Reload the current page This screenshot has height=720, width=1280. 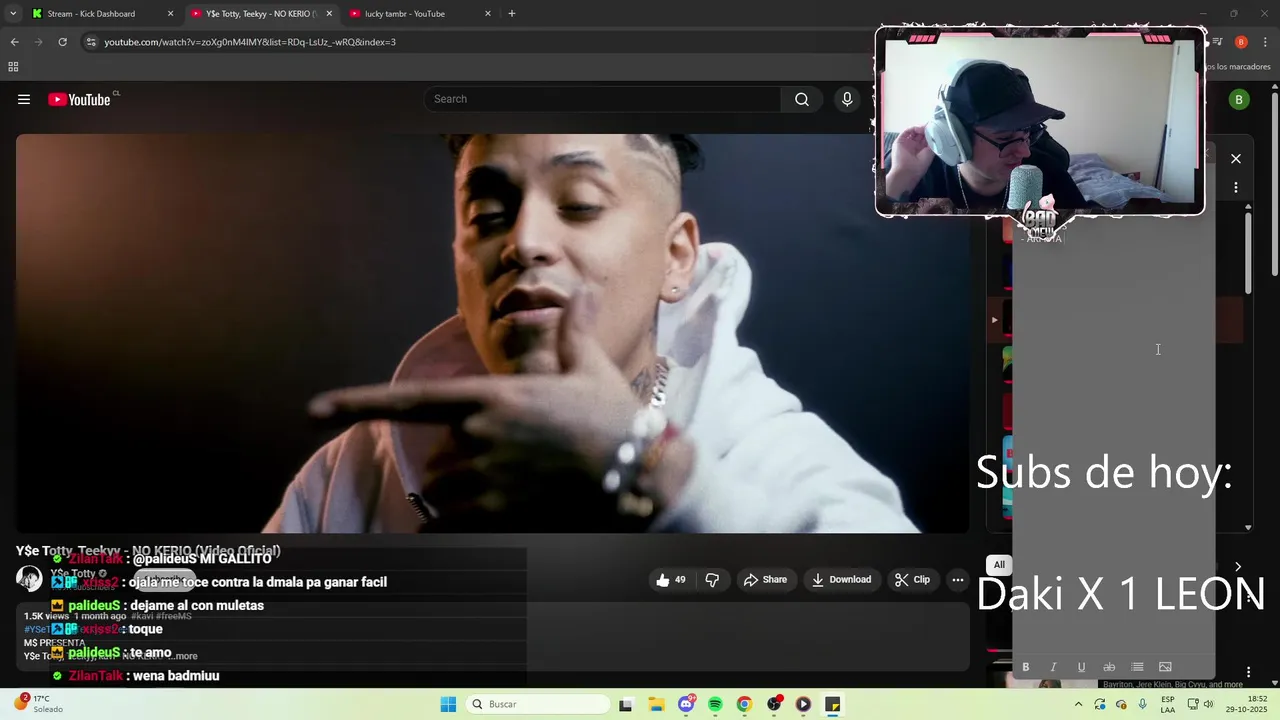click(x=62, y=42)
